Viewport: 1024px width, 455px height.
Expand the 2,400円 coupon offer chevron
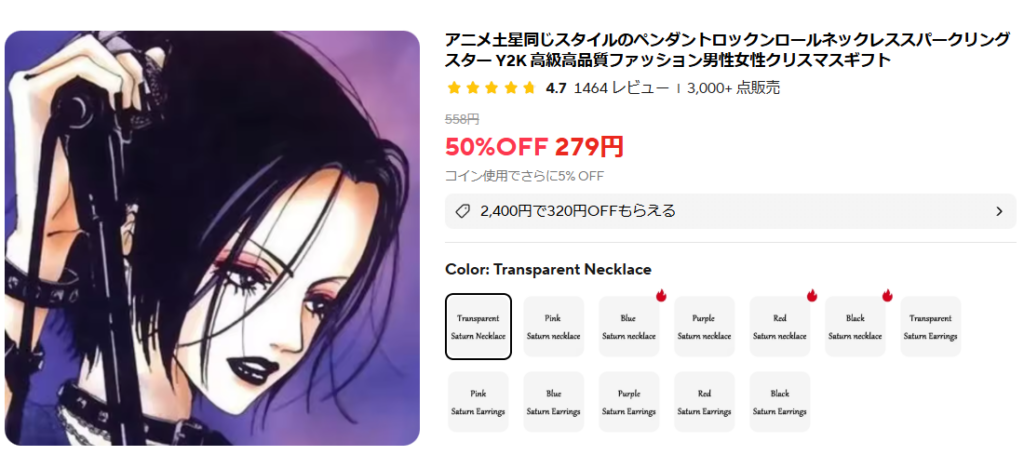point(999,212)
